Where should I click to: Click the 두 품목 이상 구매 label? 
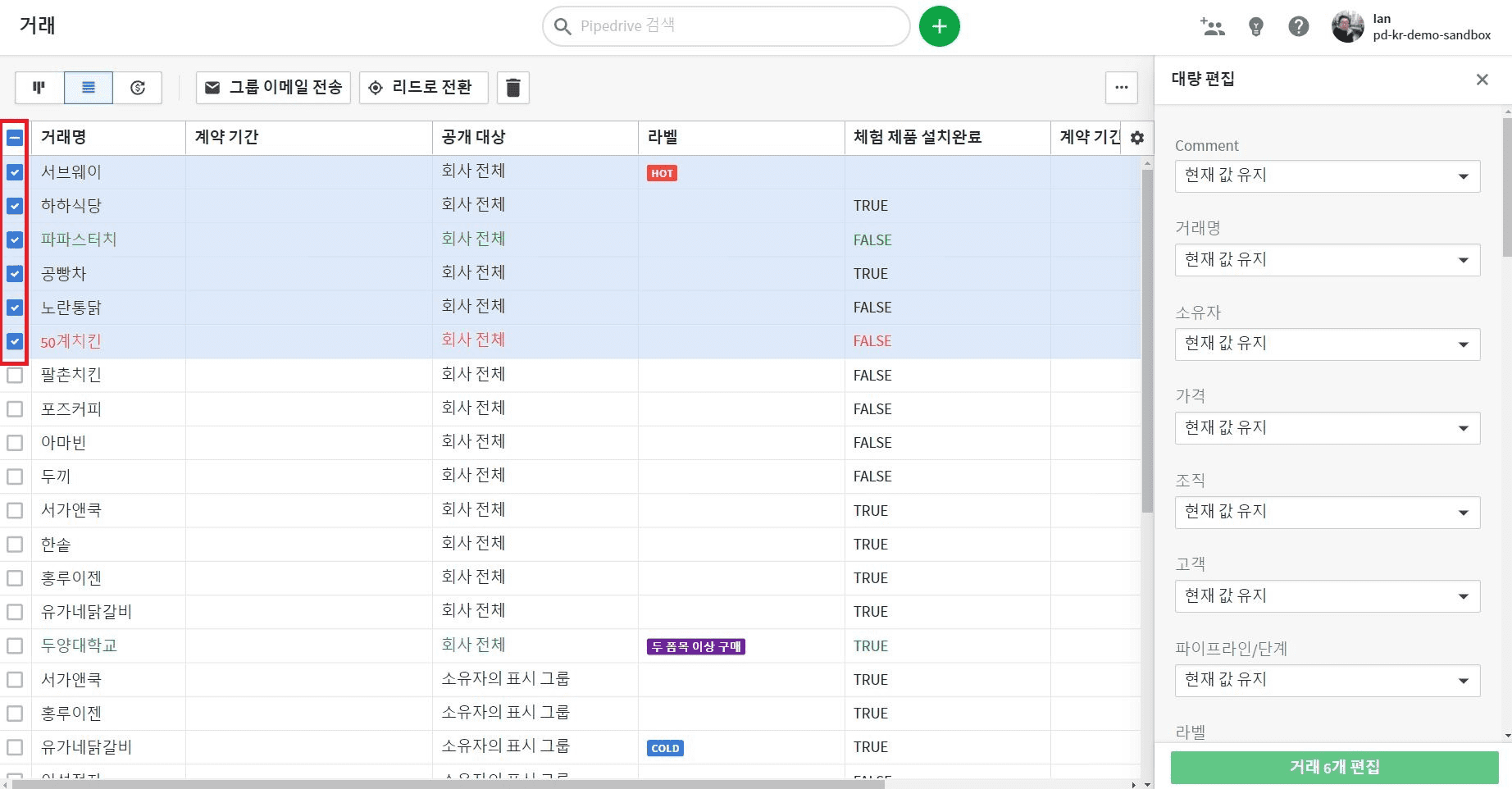tap(696, 646)
